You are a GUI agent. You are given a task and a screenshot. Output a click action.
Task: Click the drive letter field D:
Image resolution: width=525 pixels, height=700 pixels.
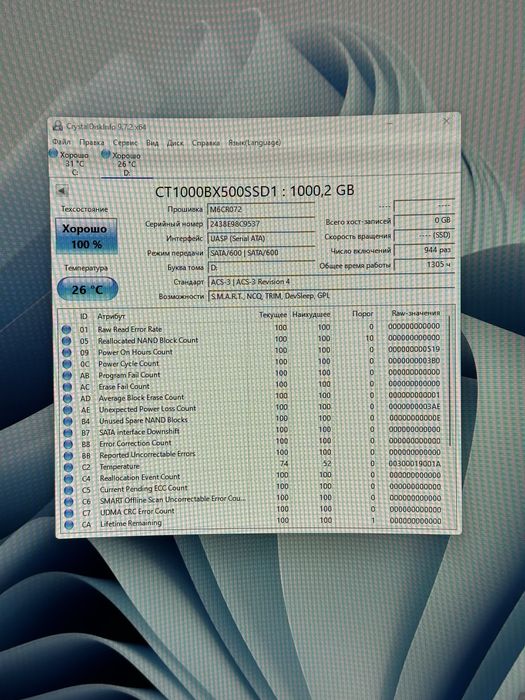tap(262, 267)
